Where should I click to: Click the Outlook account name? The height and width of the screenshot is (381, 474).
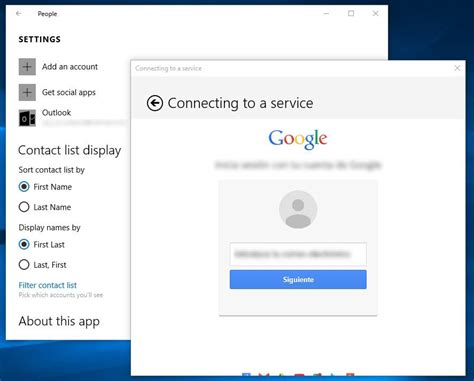point(56,113)
